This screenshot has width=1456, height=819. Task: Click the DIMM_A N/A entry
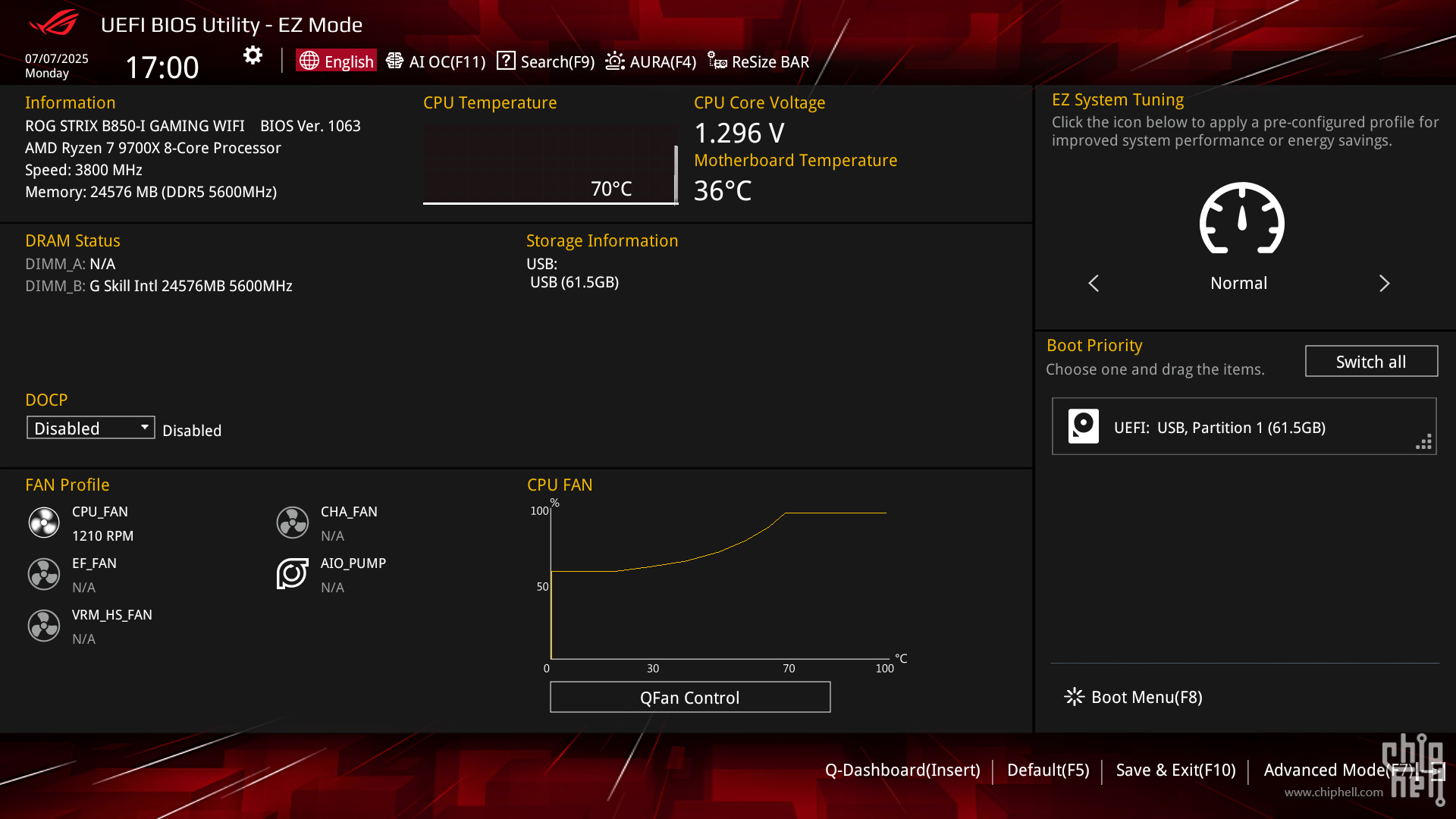point(70,264)
